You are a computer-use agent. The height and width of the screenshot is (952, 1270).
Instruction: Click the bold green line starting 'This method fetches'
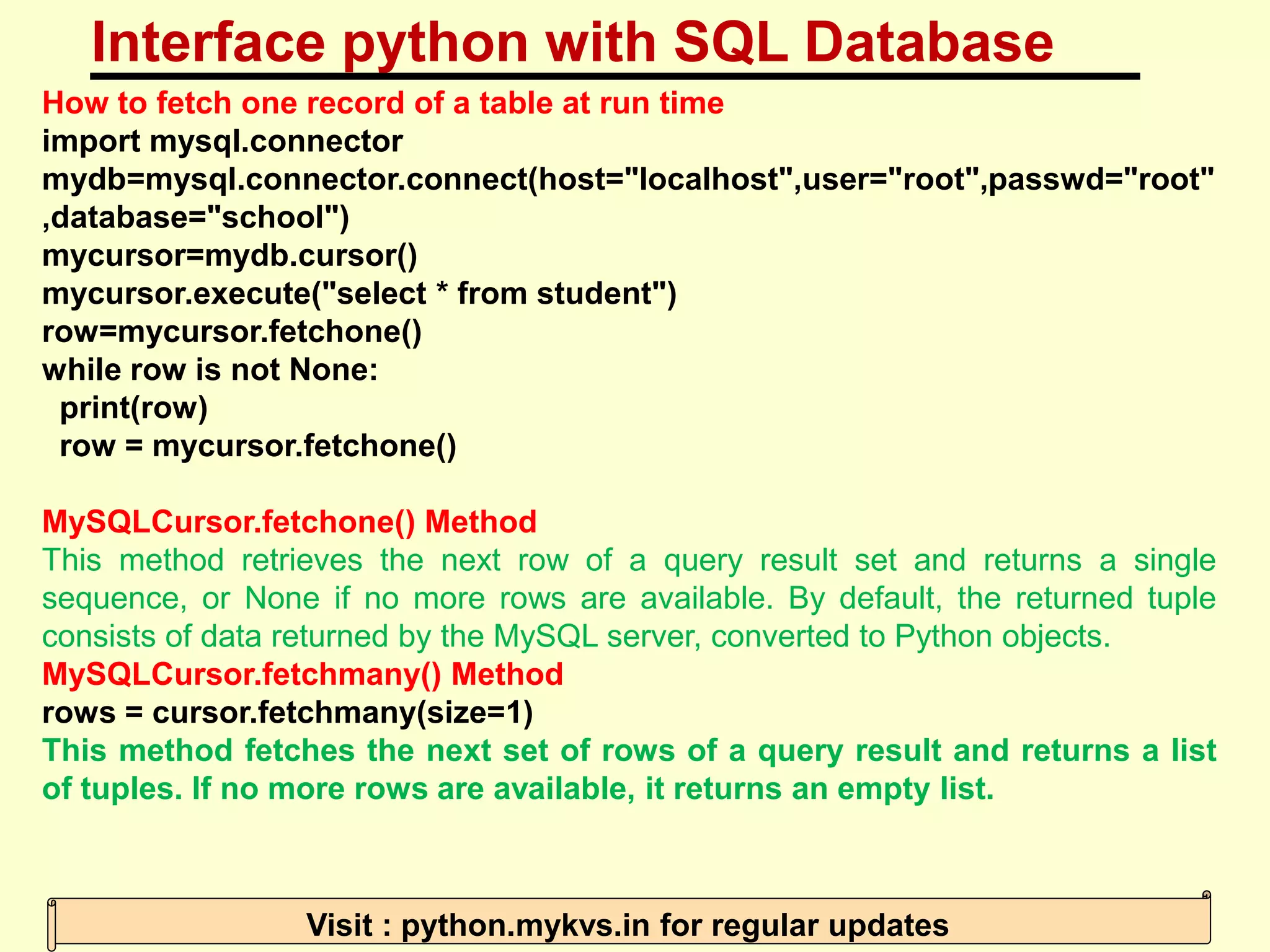pyautogui.click(x=628, y=751)
